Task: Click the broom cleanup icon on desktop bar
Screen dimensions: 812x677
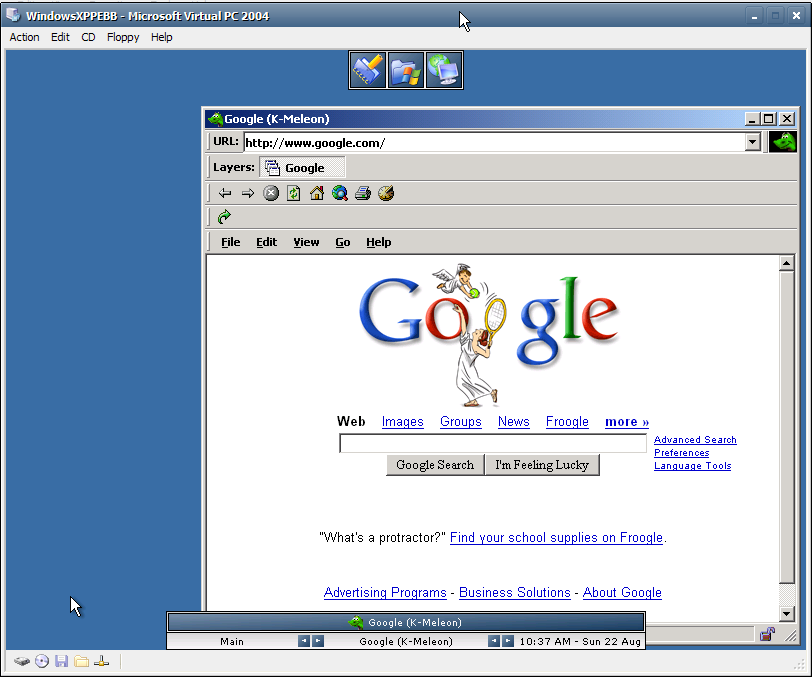Action: 368,70
